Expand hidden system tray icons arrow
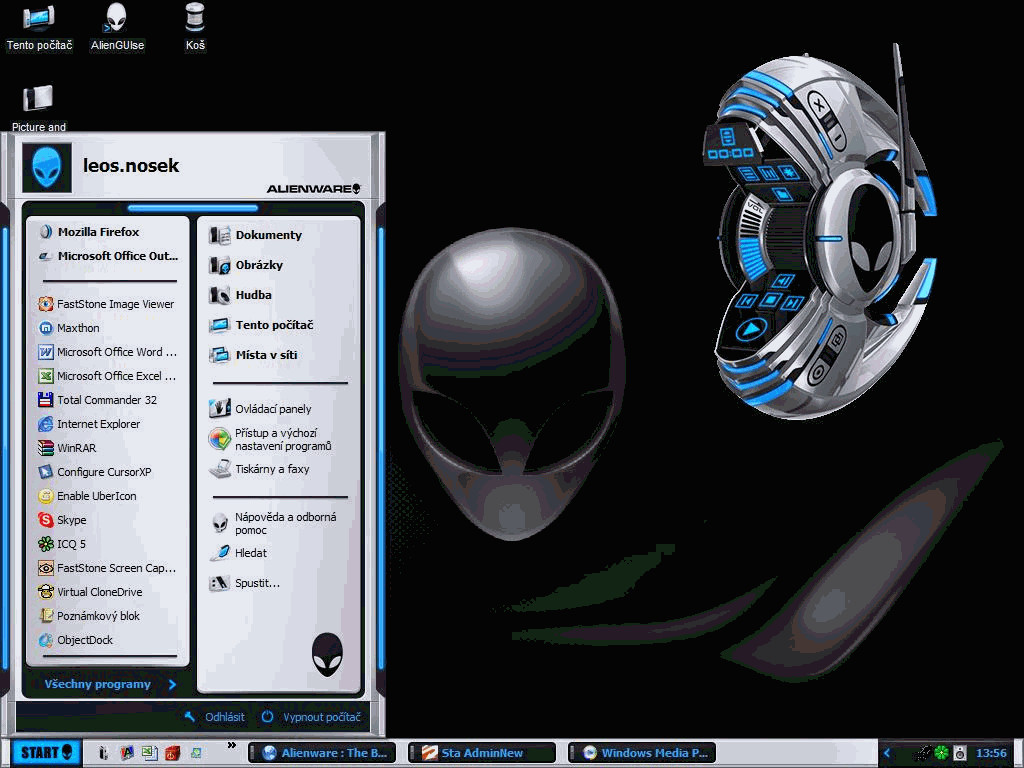The width and height of the screenshot is (1024, 768). (887, 753)
